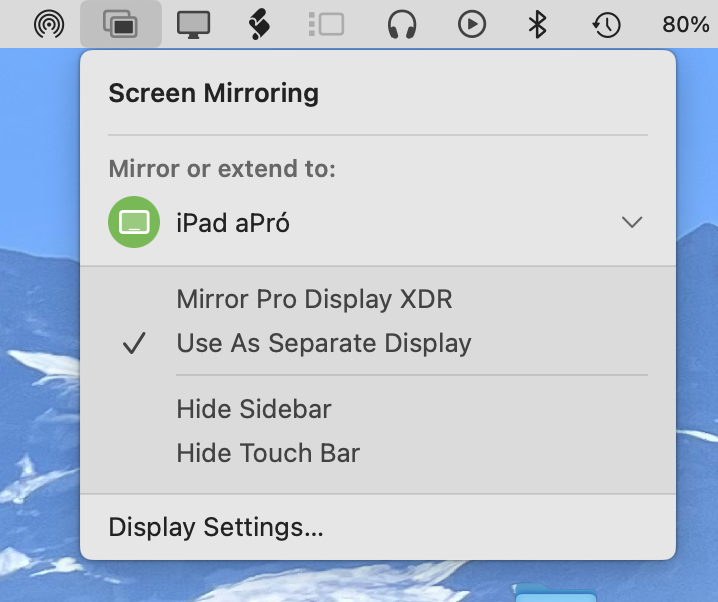The image size is (718, 602).
Task: Click the Shazam-style diamond menu bar icon
Action: 259,24
